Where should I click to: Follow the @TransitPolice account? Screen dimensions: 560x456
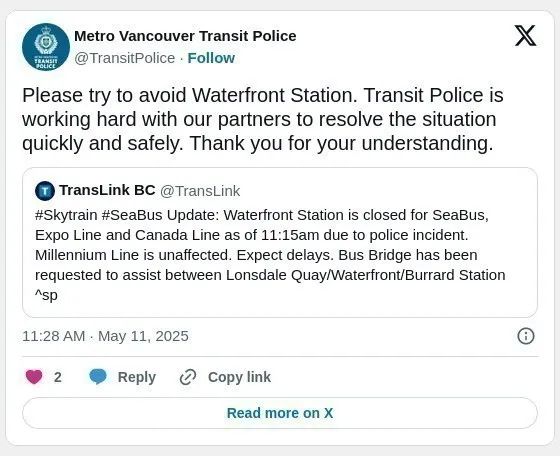(211, 58)
